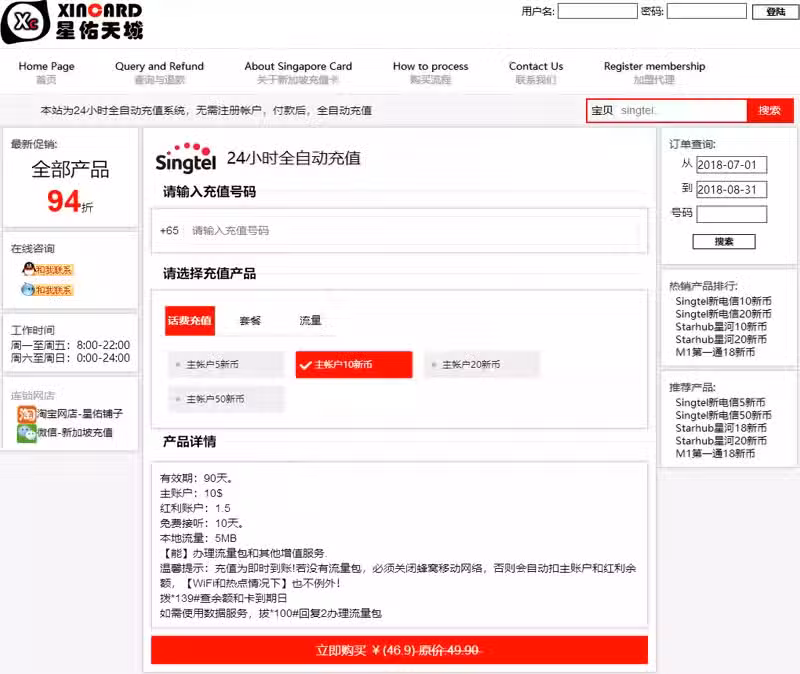Focus the 用户名 username field
The image size is (800, 674).
tap(597, 11)
